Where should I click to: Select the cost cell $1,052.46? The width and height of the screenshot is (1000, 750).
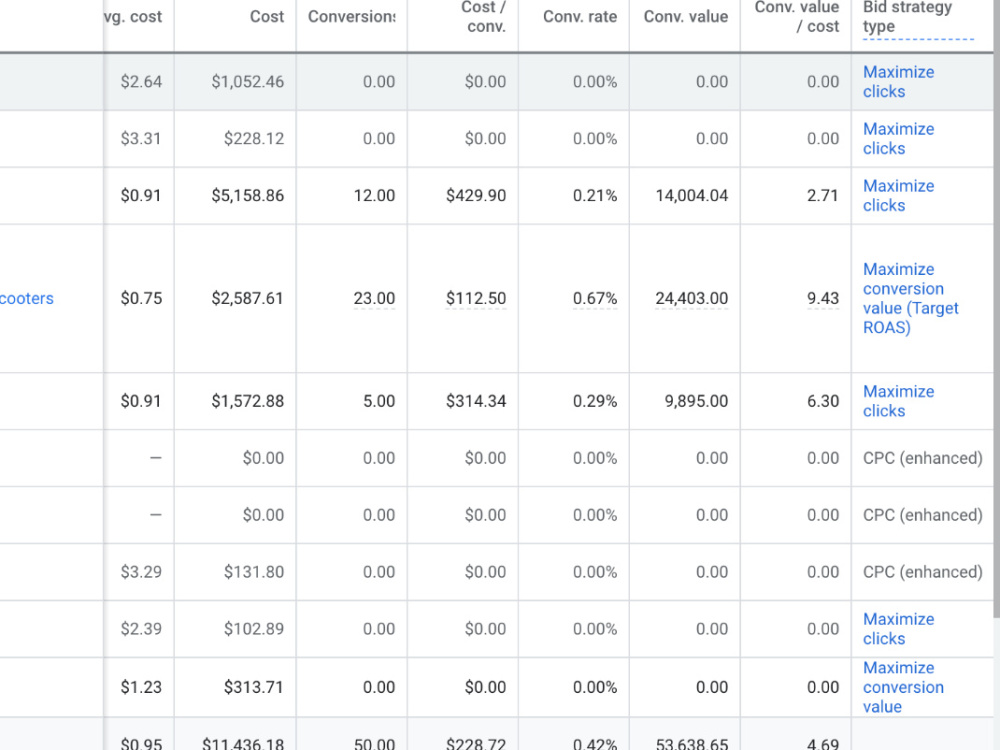[x=247, y=82]
